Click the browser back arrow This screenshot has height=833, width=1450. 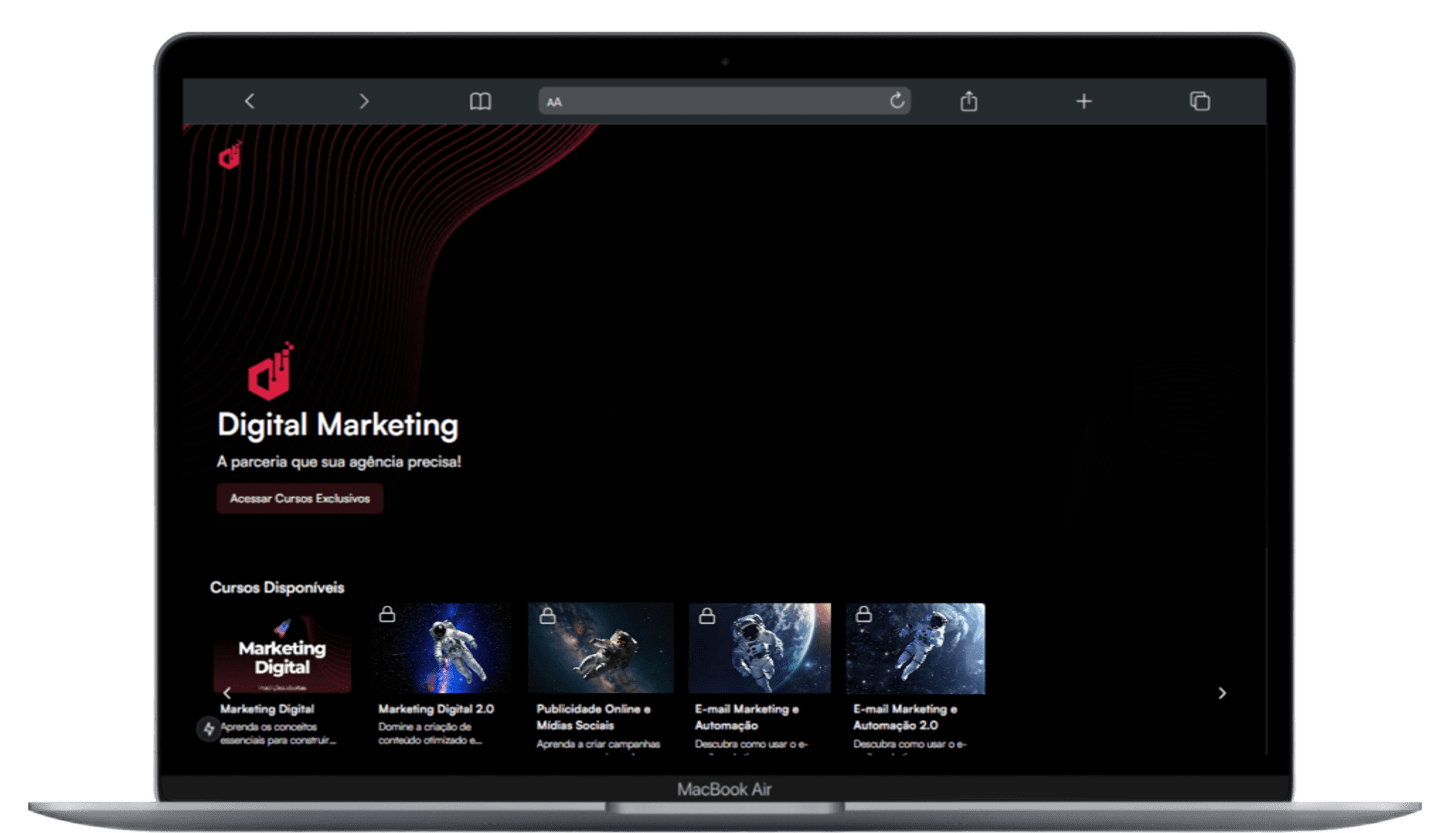pyautogui.click(x=249, y=101)
